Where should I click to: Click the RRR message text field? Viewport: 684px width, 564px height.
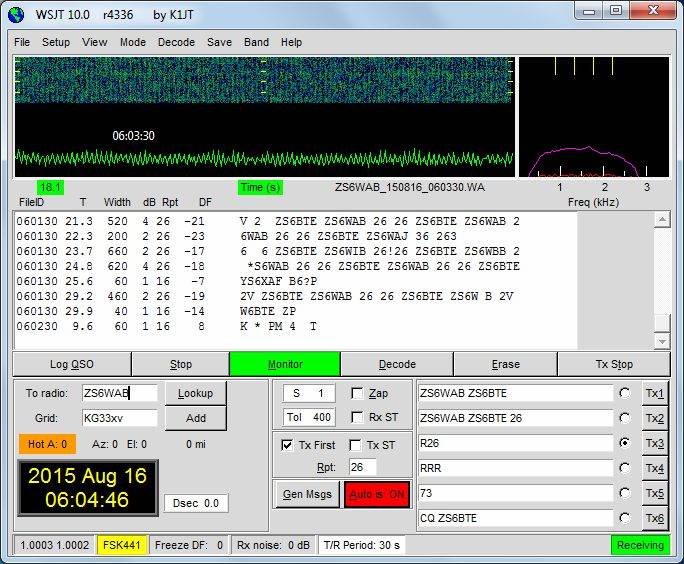pyautogui.click(x=516, y=468)
